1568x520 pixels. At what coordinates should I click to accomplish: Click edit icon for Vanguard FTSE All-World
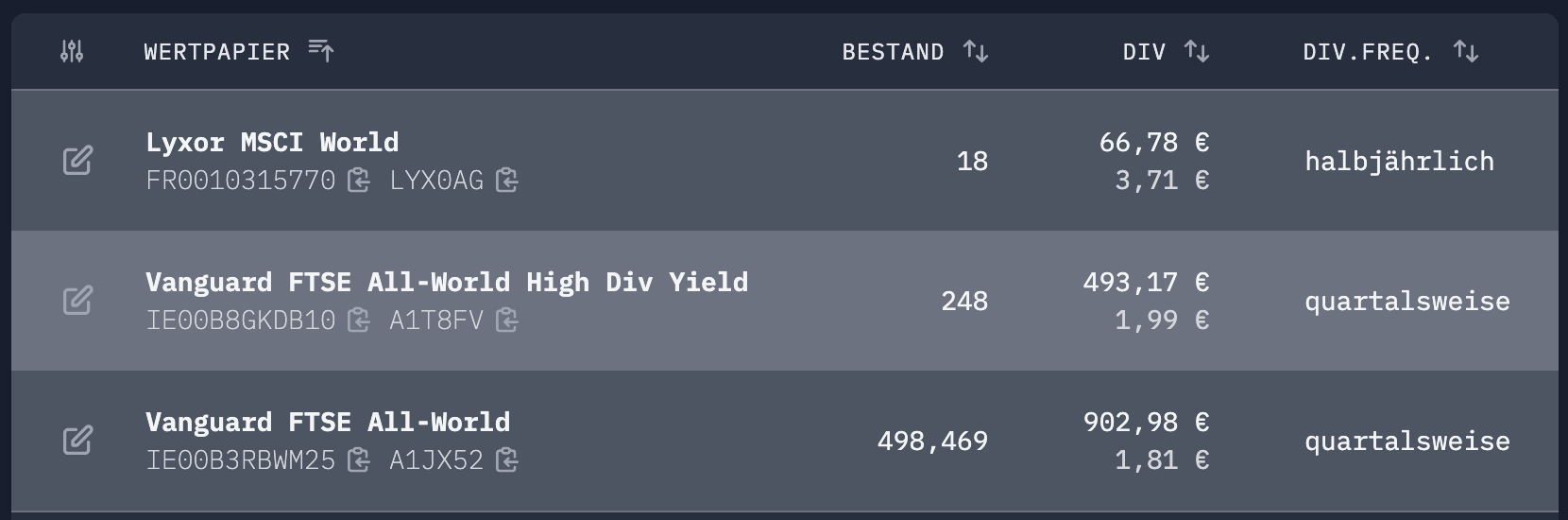click(x=77, y=441)
